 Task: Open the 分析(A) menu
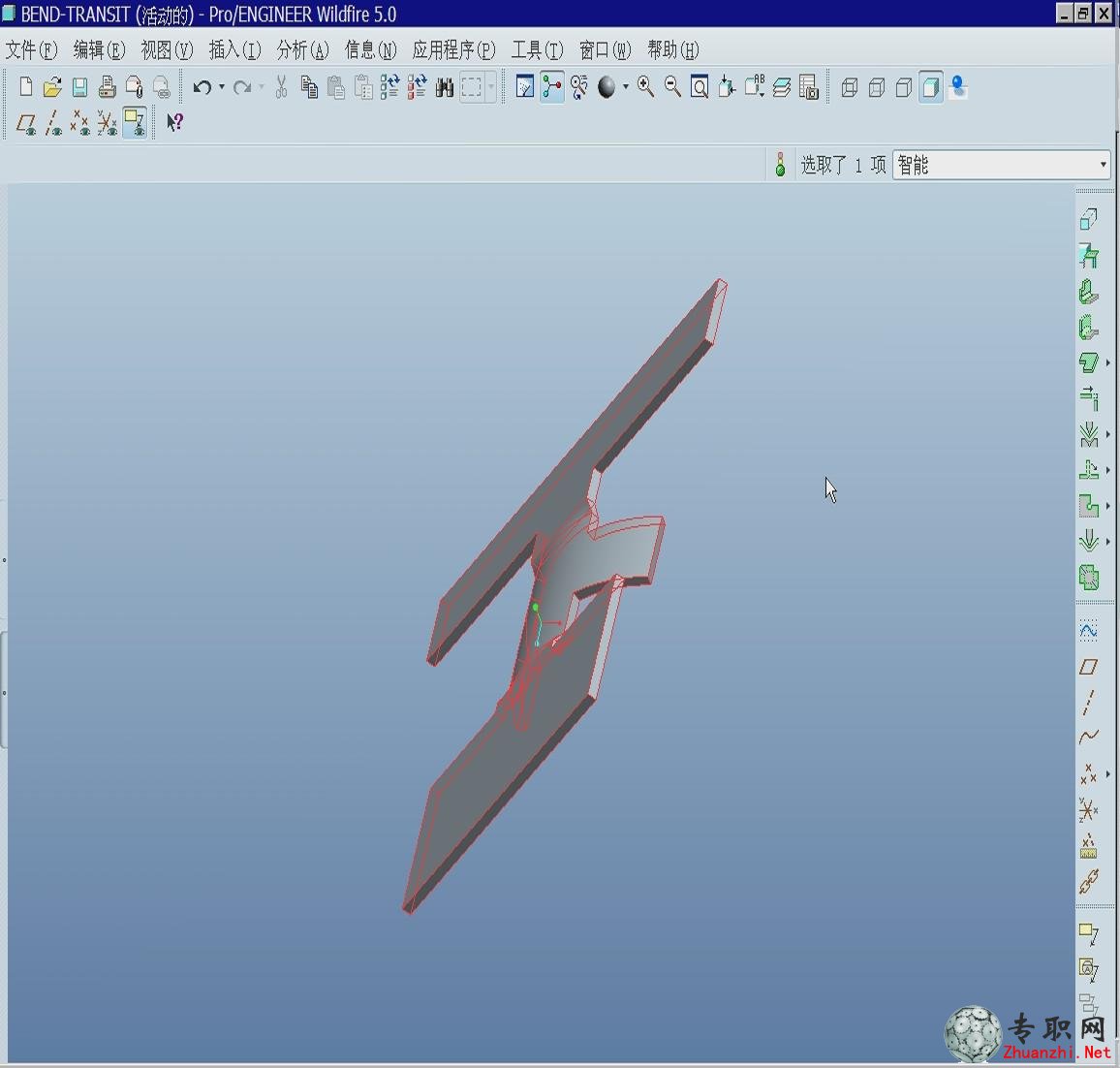[303, 50]
